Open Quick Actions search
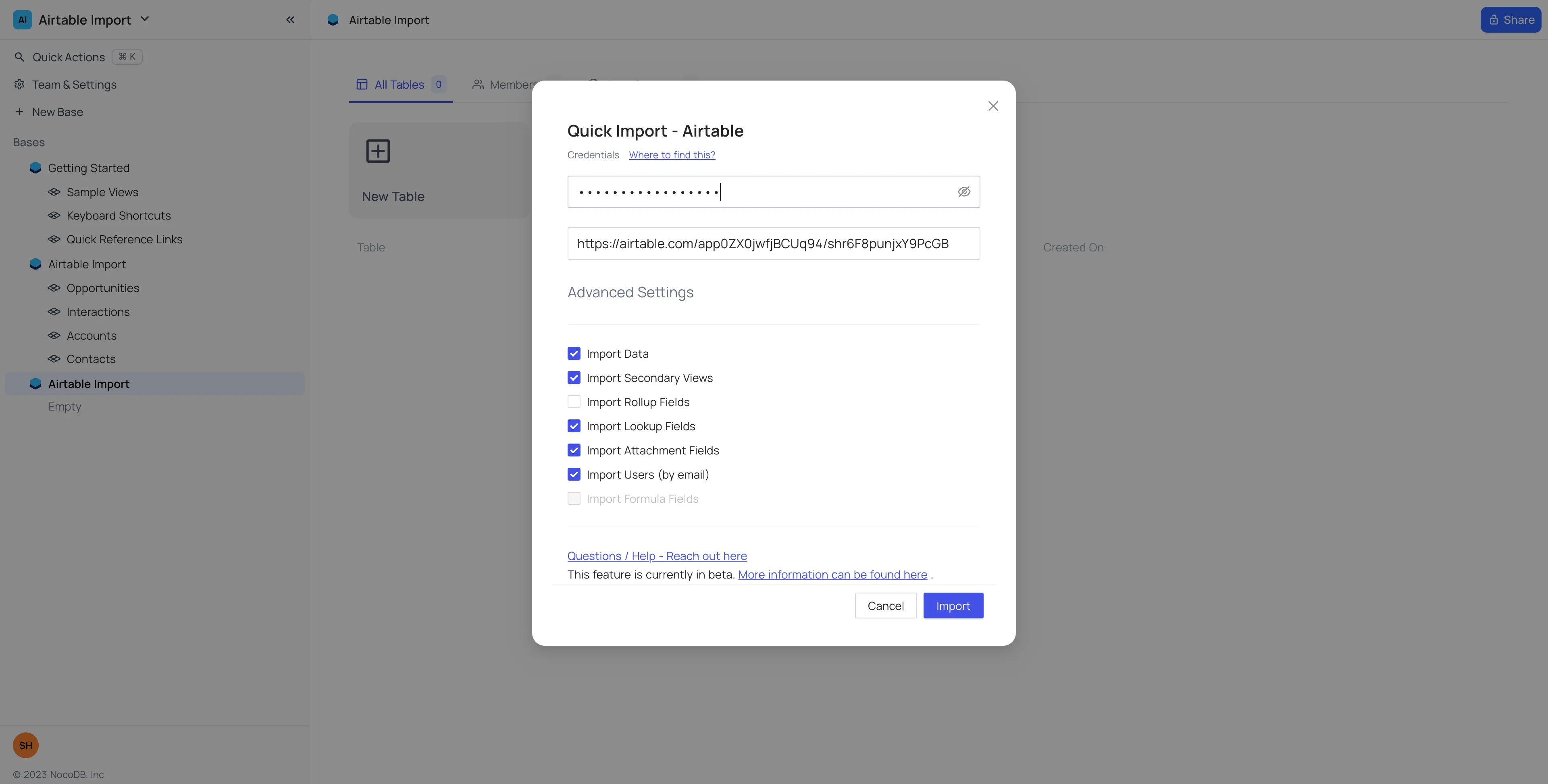The width and height of the screenshot is (1548, 784). coord(68,56)
